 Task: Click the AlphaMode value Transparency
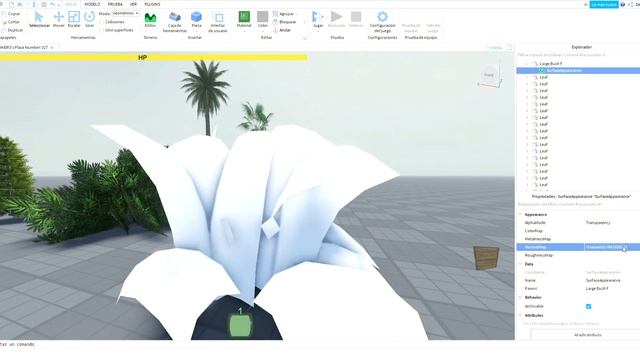point(598,223)
